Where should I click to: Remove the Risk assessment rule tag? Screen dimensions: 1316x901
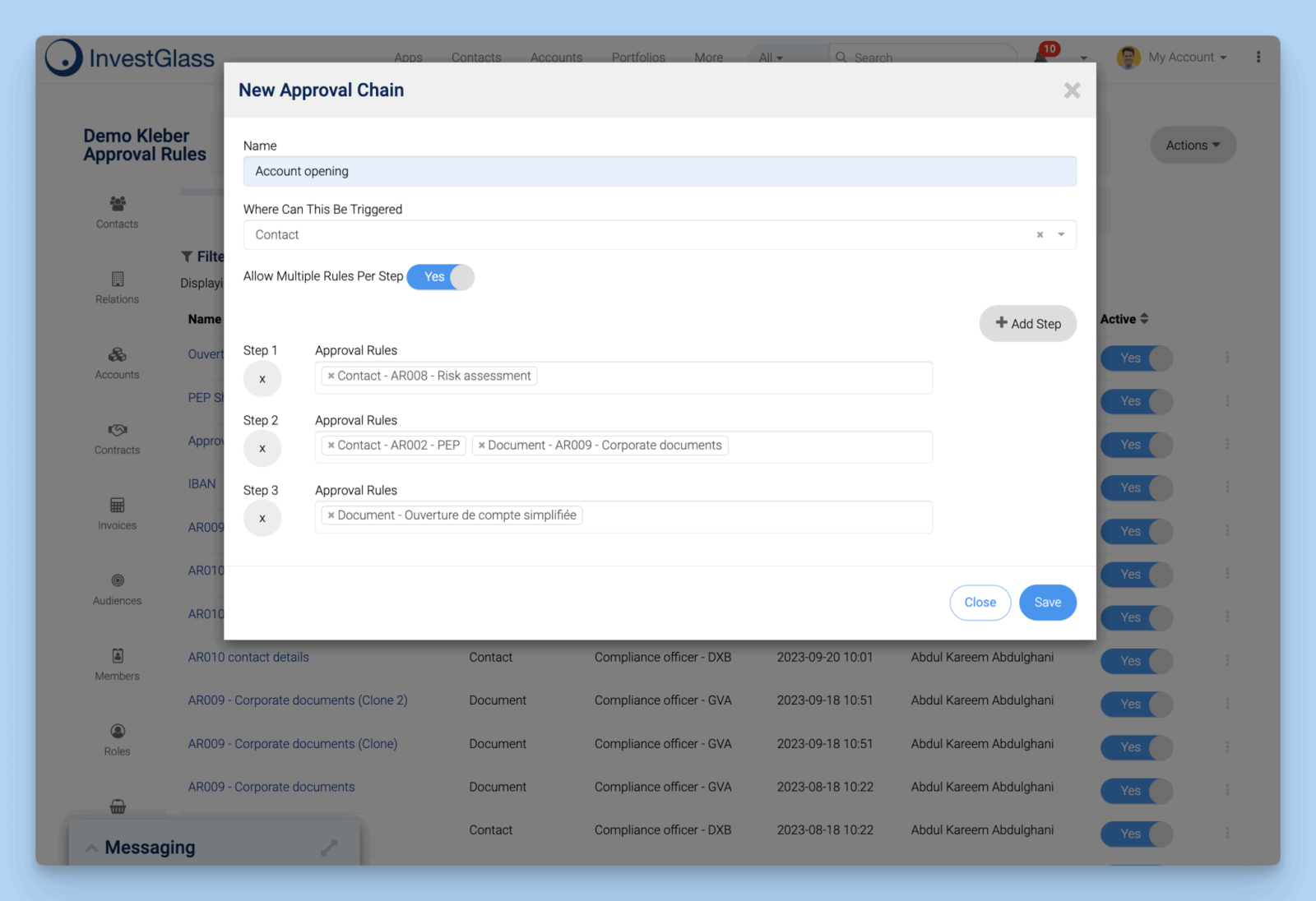coord(331,377)
